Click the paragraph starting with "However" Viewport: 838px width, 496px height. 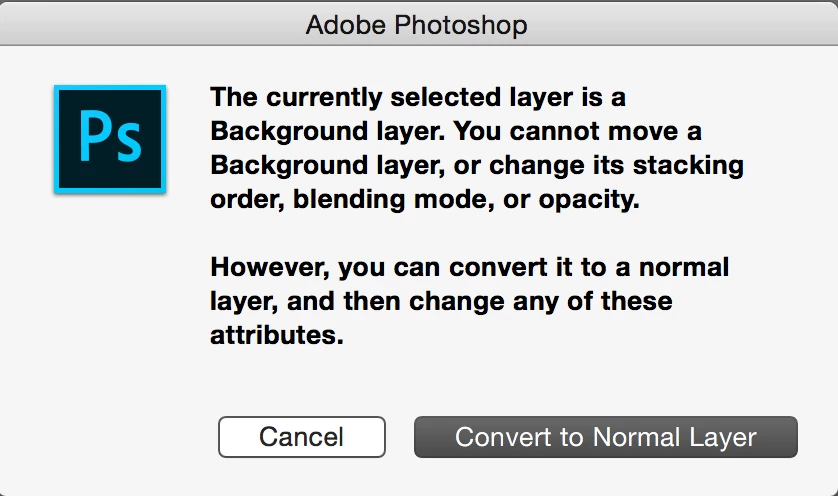click(x=469, y=301)
